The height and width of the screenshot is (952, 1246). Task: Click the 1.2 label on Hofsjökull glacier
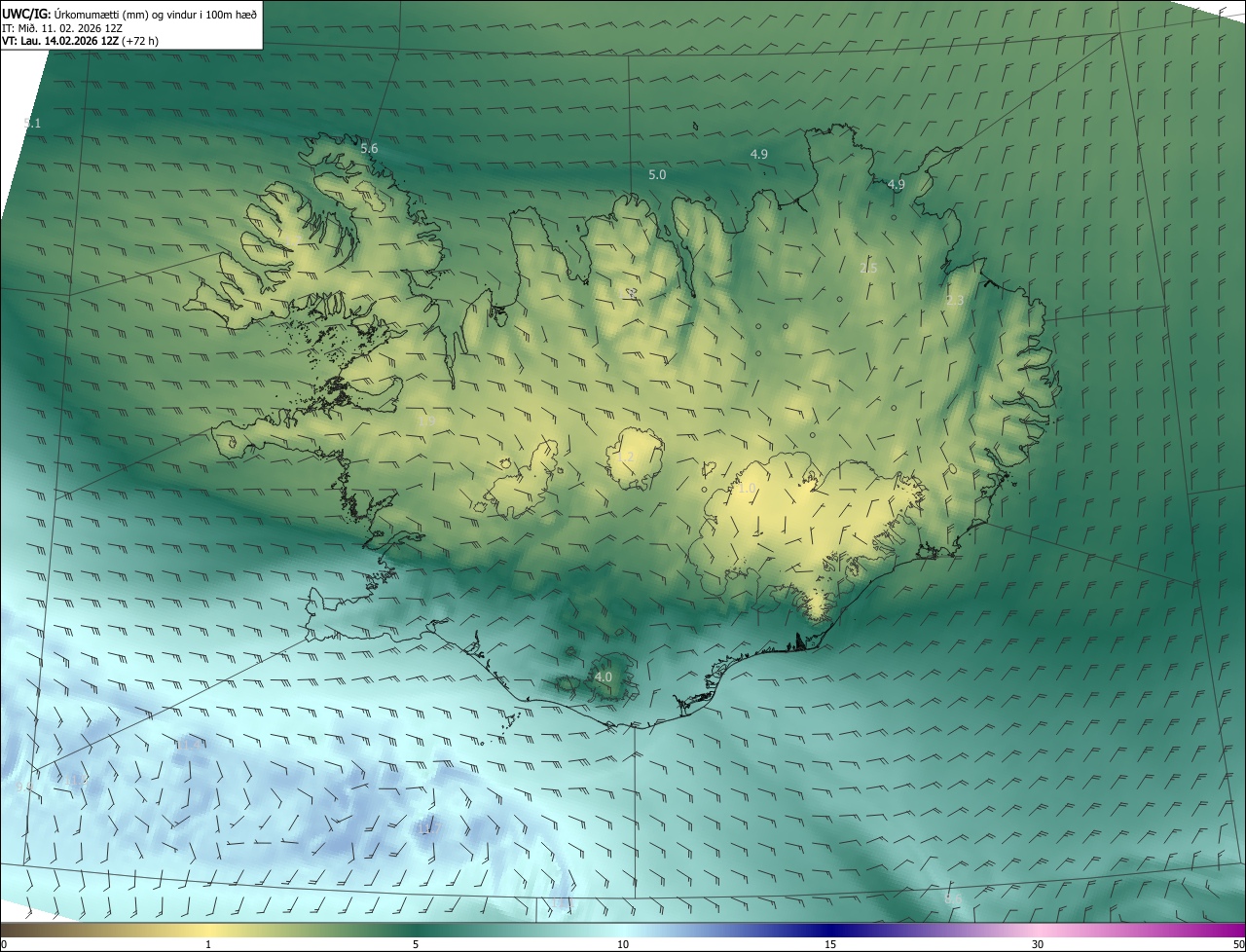point(626,458)
